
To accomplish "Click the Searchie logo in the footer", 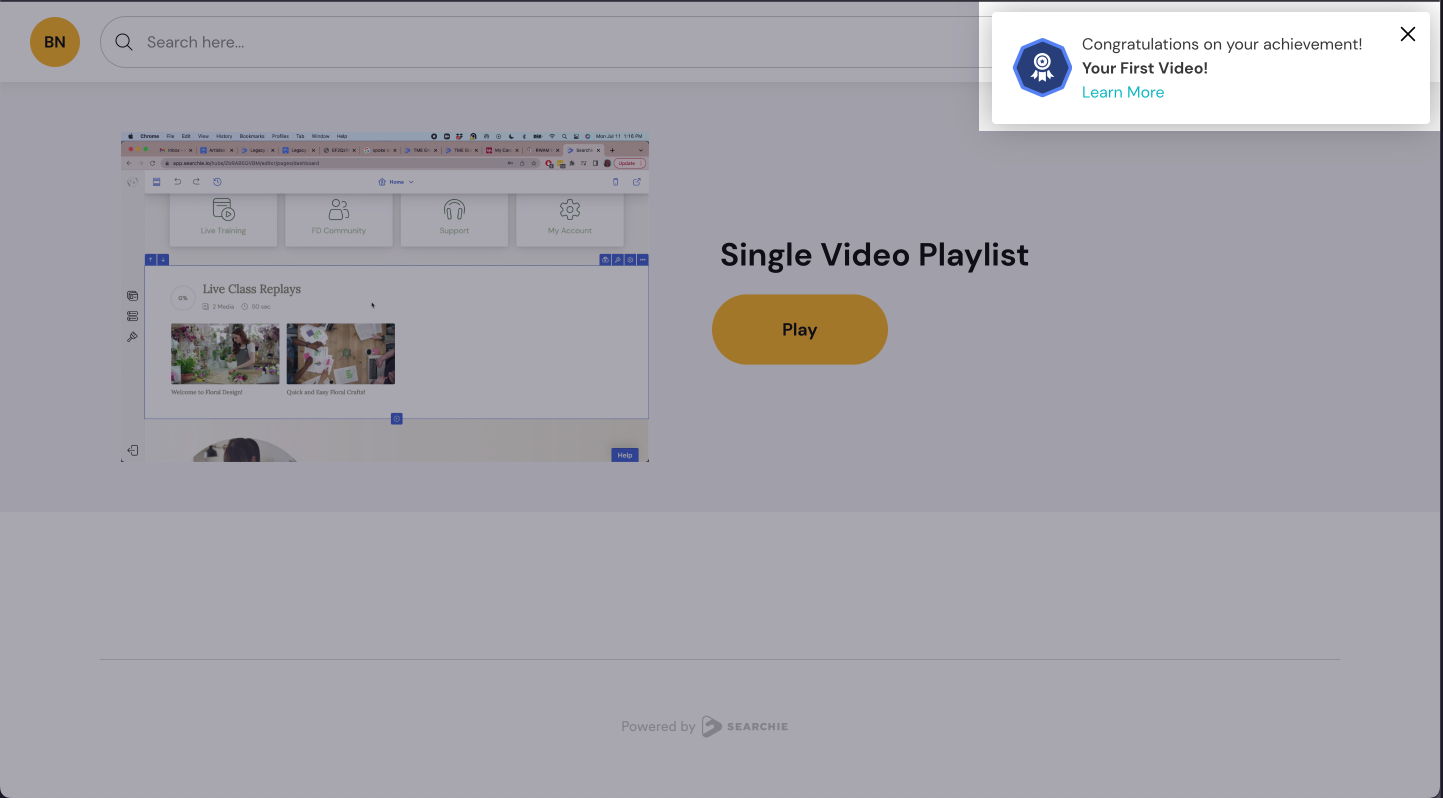I will (745, 727).
